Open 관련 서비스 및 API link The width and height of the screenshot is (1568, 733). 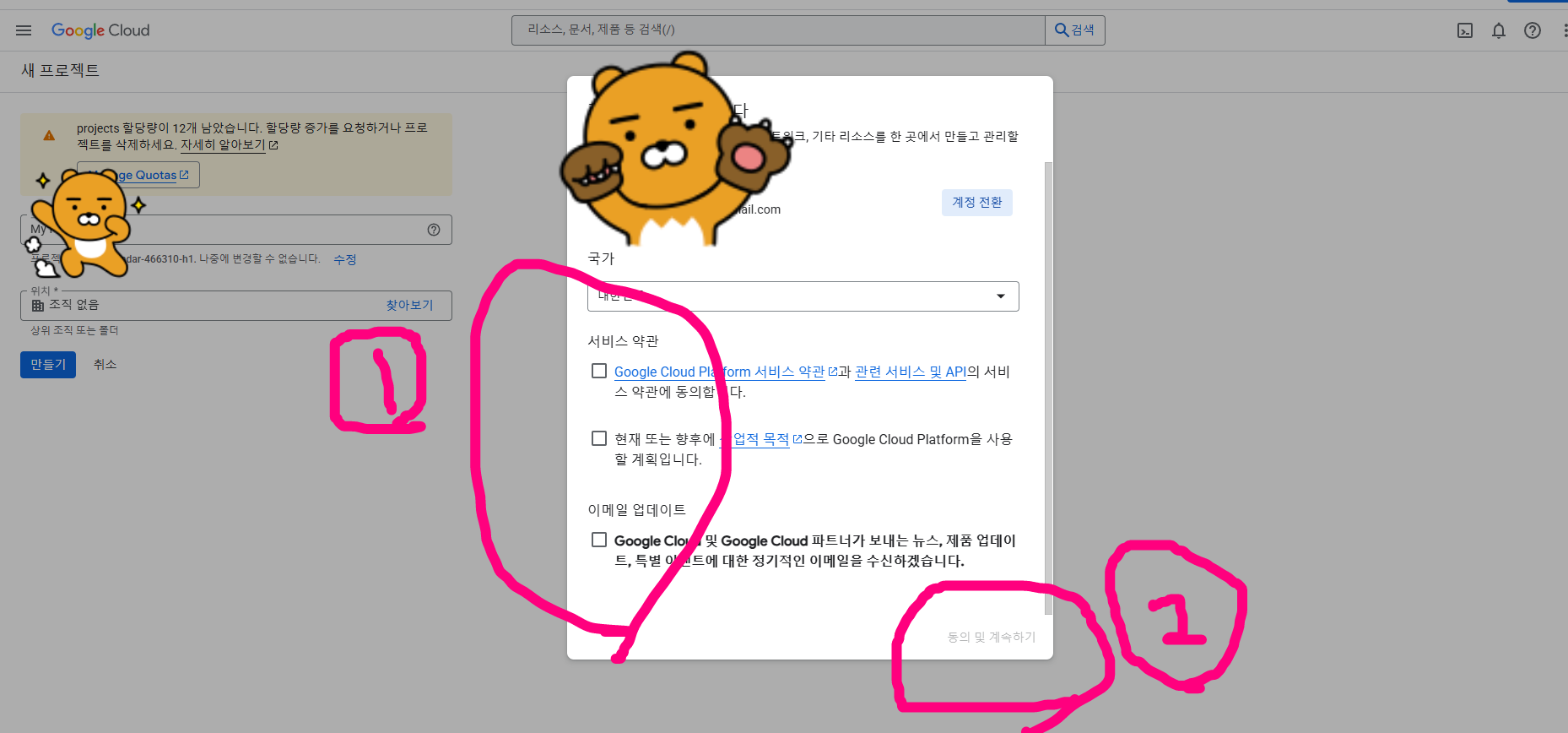911,372
